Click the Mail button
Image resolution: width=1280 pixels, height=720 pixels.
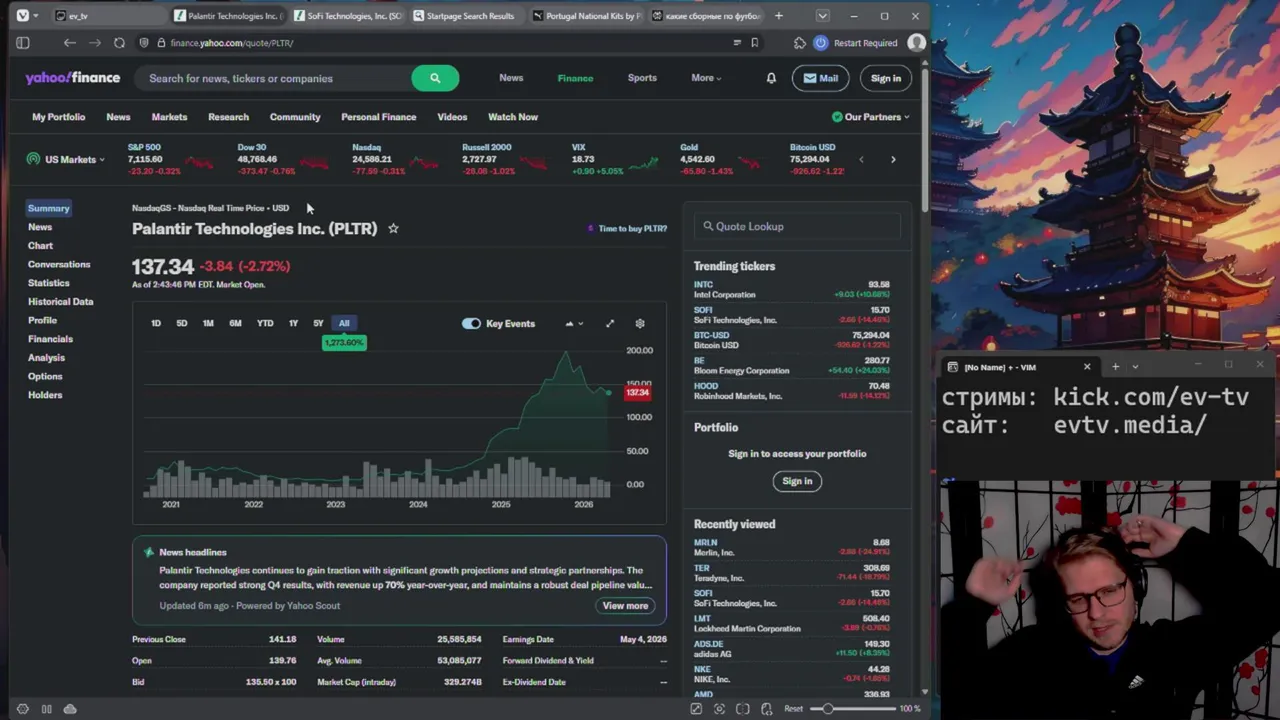pos(820,78)
